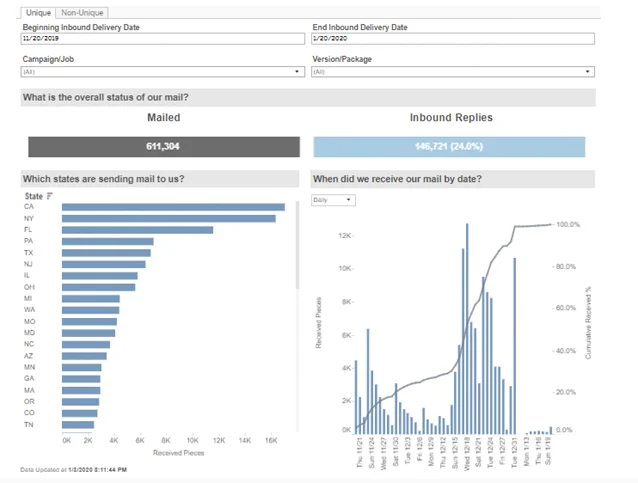Select the MD state bar
638x483 pixels.
pos(89,333)
